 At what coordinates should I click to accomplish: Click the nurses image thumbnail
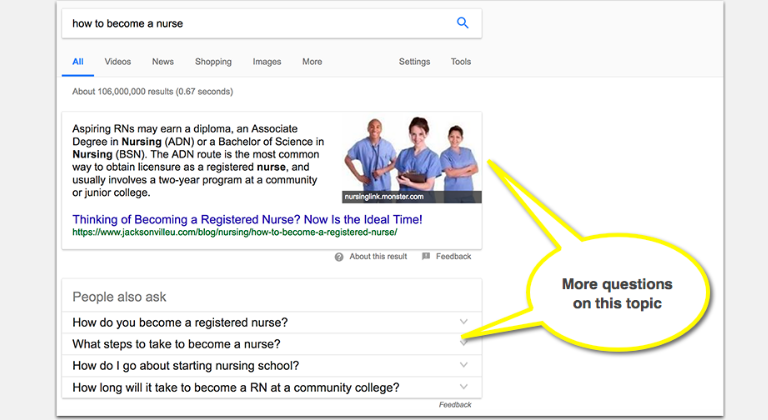point(411,157)
